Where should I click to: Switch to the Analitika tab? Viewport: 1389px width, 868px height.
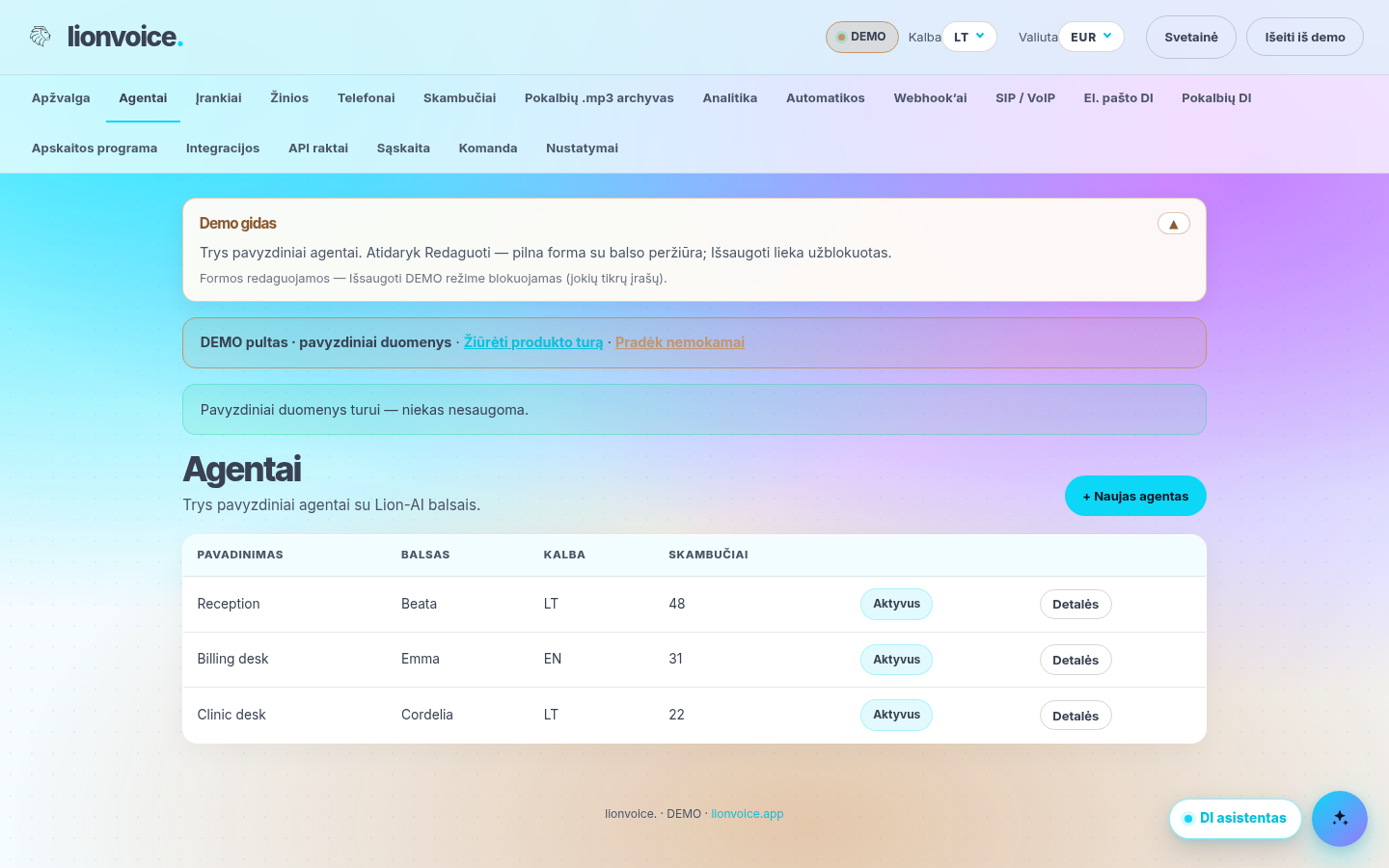pyautogui.click(x=730, y=97)
